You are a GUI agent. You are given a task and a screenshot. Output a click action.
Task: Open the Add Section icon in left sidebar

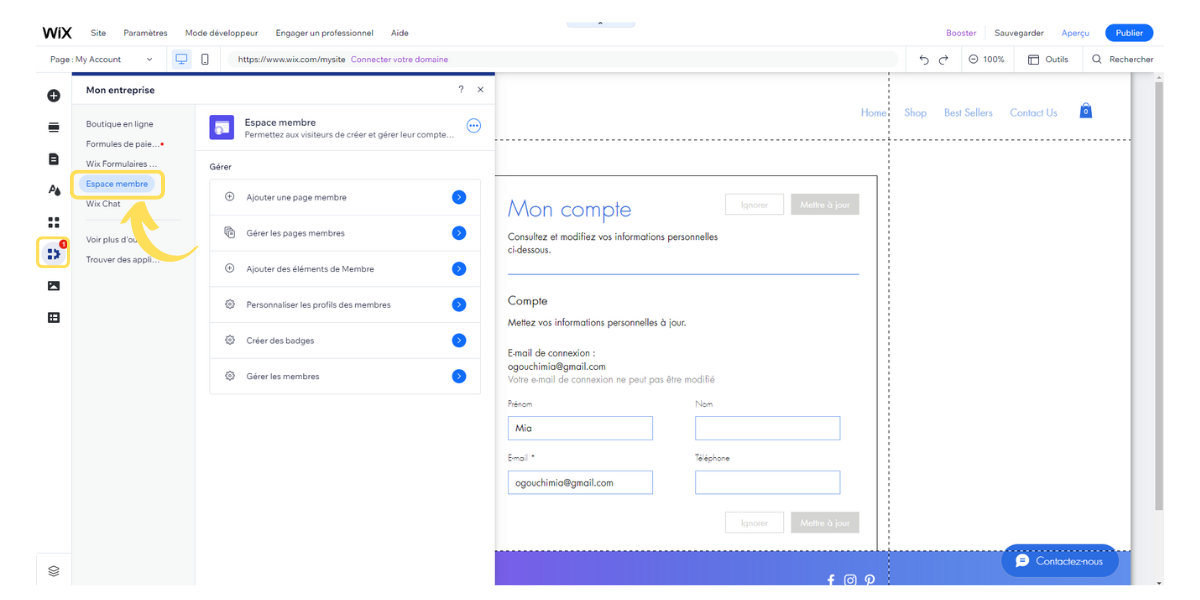click(x=54, y=127)
